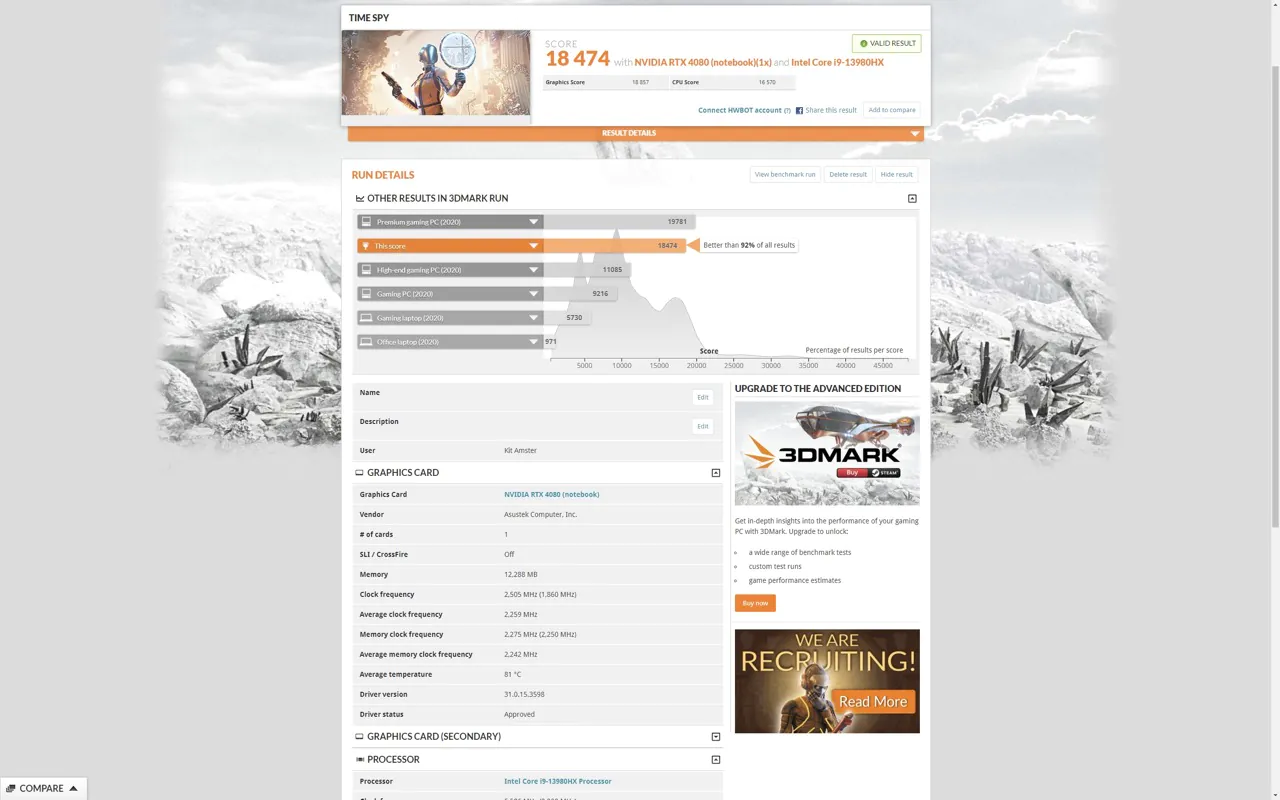Screen dimensions: 1280x800
Task: Toggle the Graphics Card (Secondary) section expander
Action: [716, 737]
